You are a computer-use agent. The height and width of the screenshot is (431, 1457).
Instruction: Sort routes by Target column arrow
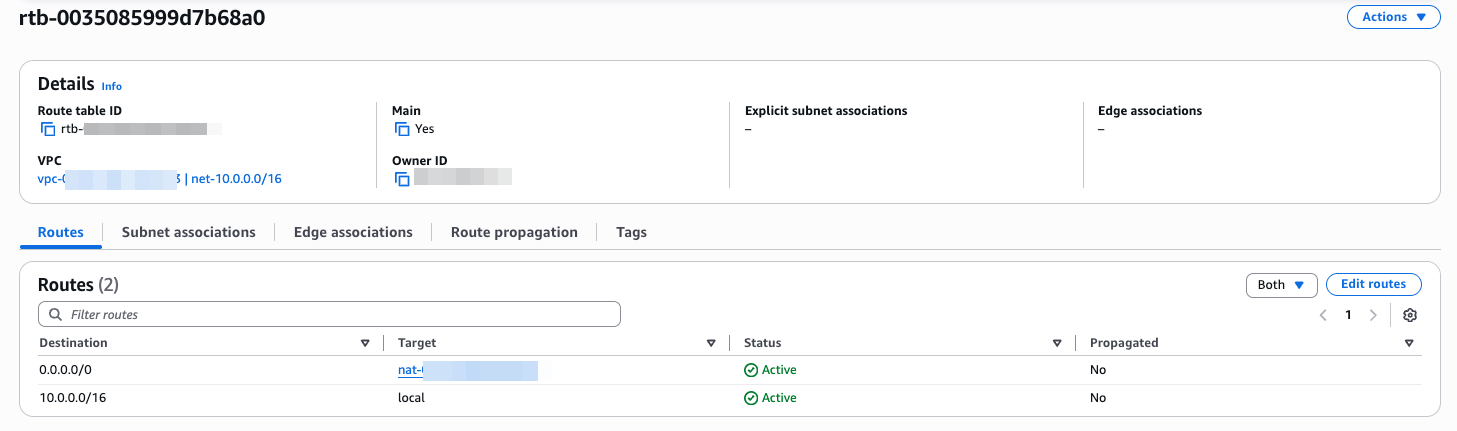point(711,343)
